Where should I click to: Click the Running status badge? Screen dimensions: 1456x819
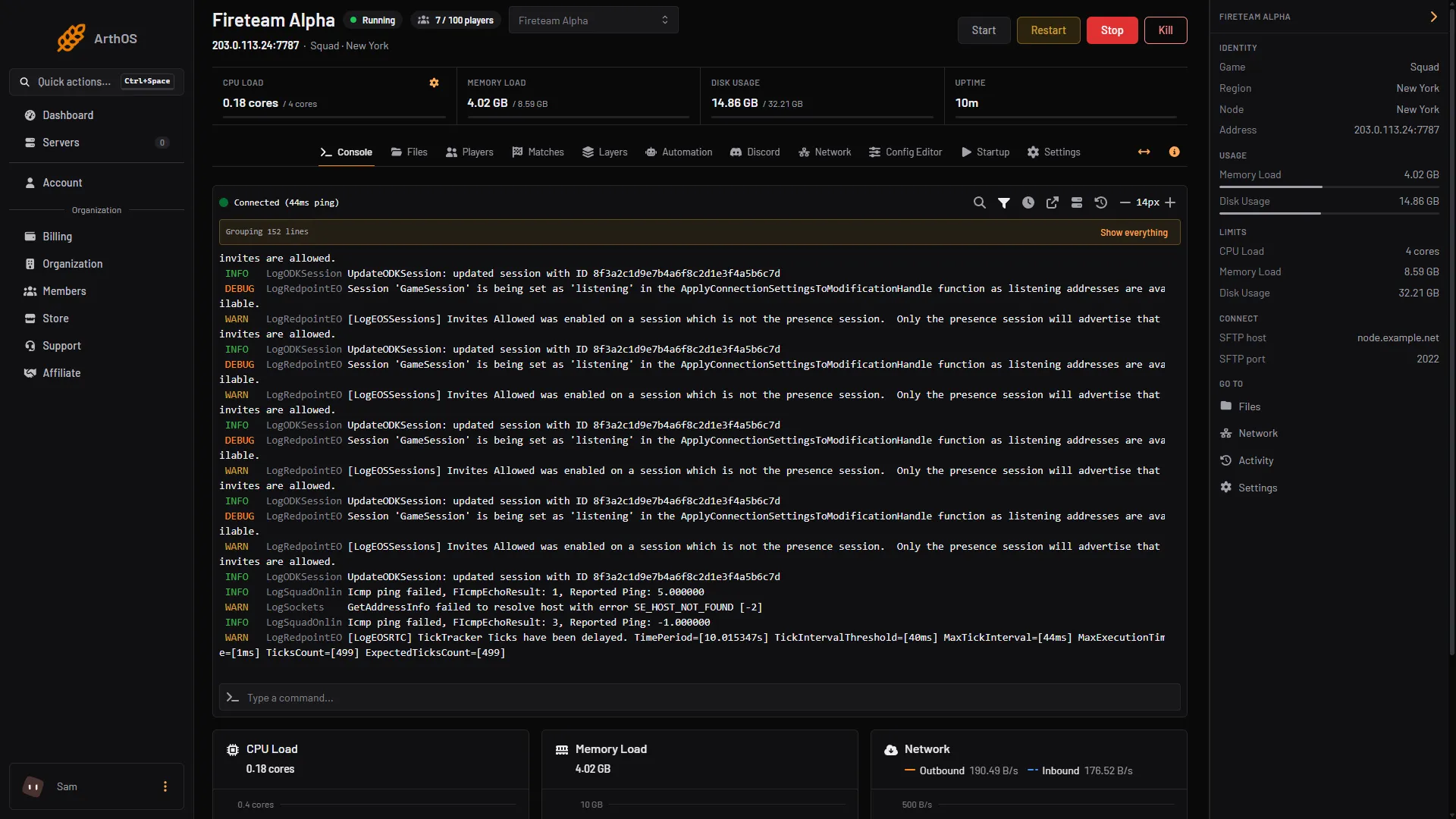click(372, 20)
